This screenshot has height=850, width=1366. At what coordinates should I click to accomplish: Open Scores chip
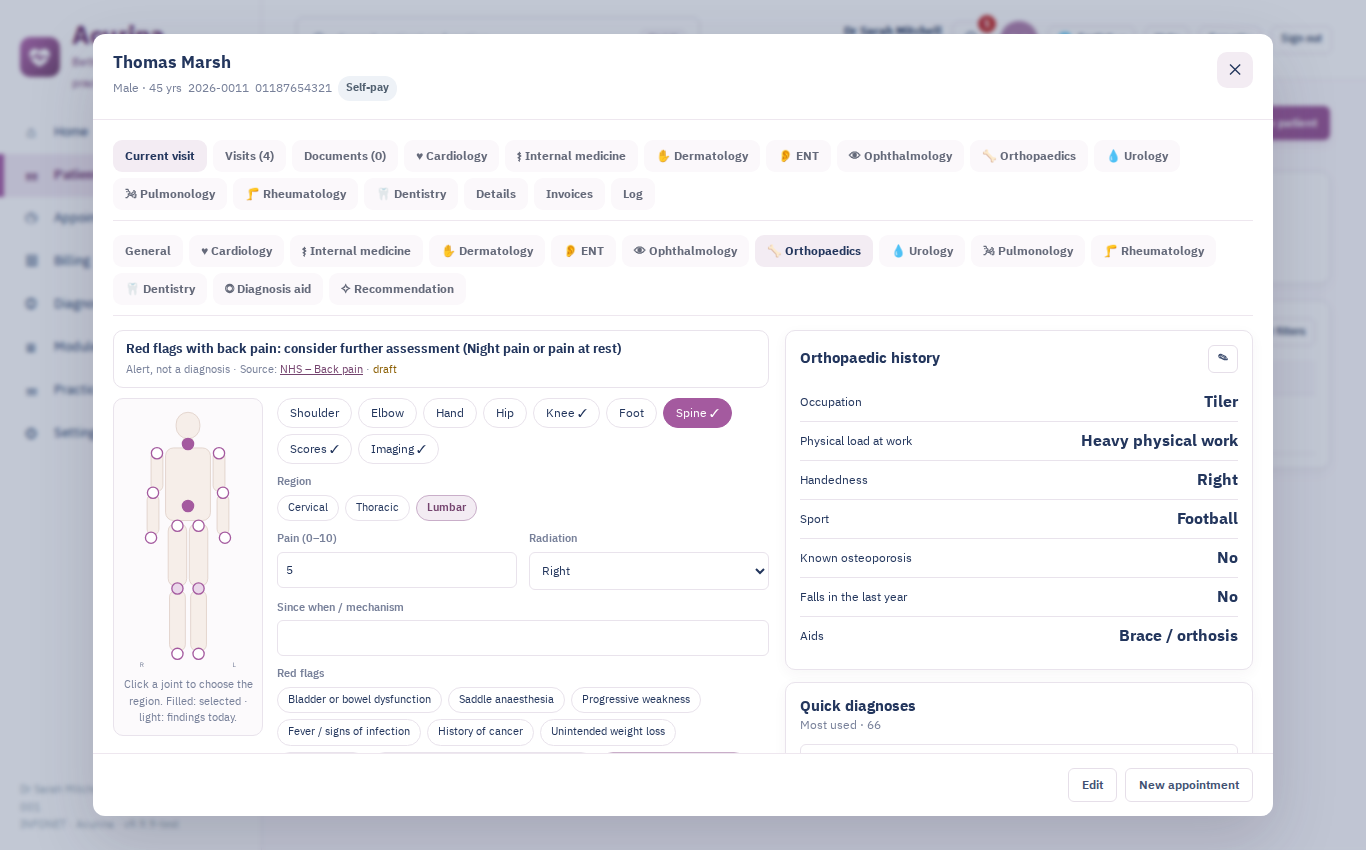pyautogui.click(x=314, y=449)
